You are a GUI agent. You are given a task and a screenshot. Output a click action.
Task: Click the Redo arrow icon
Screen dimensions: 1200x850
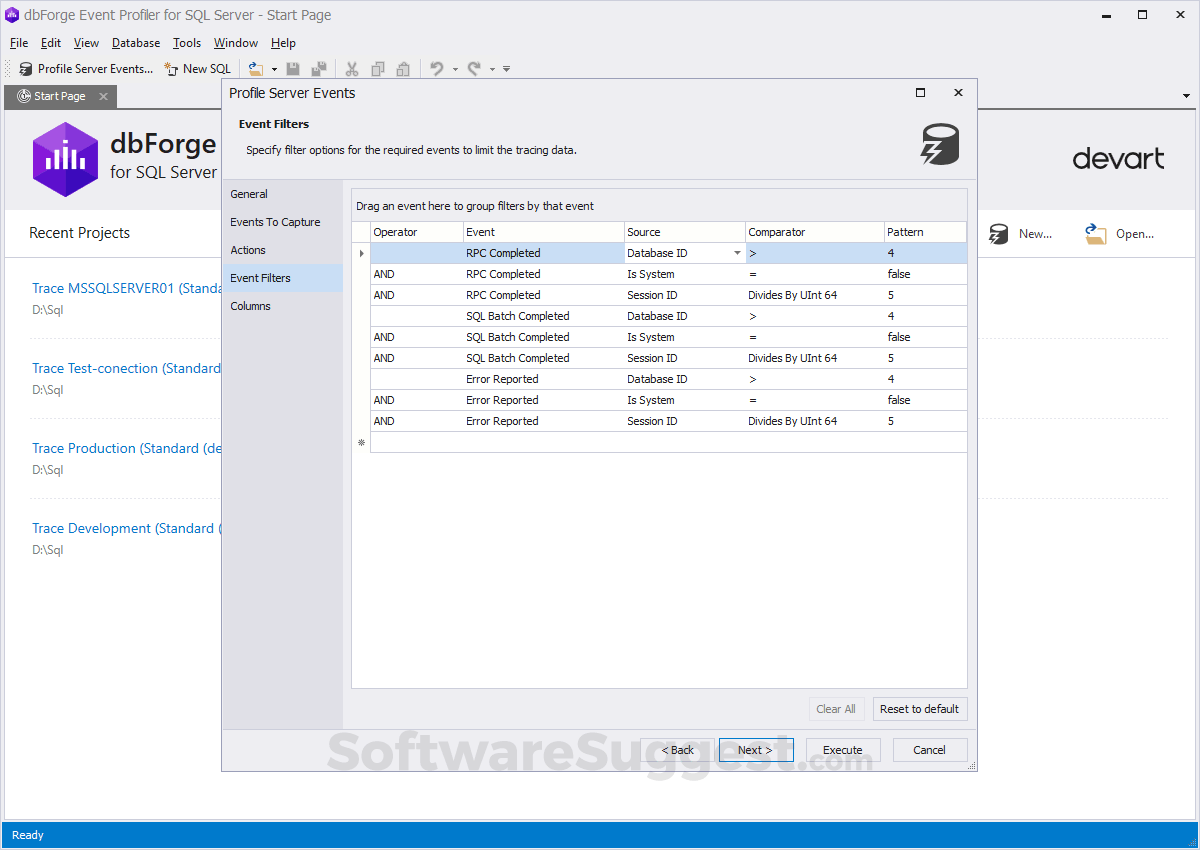click(x=474, y=69)
